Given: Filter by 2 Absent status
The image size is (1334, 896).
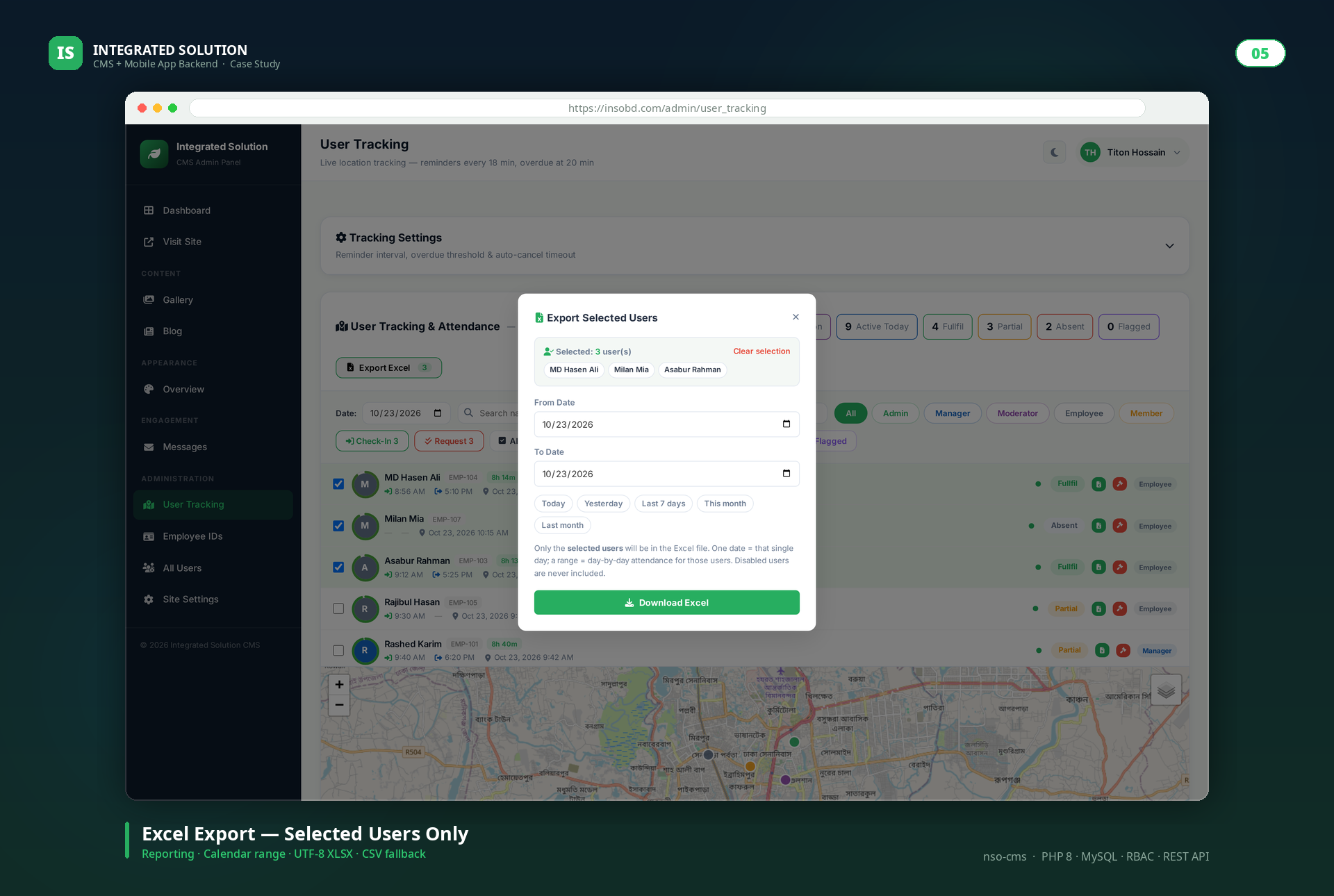Looking at the screenshot, I should click(x=1064, y=326).
